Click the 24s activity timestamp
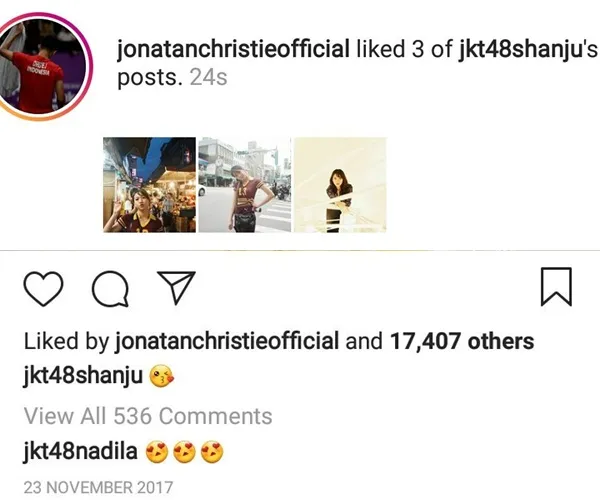This screenshot has width=600, height=500. click(208, 76)
